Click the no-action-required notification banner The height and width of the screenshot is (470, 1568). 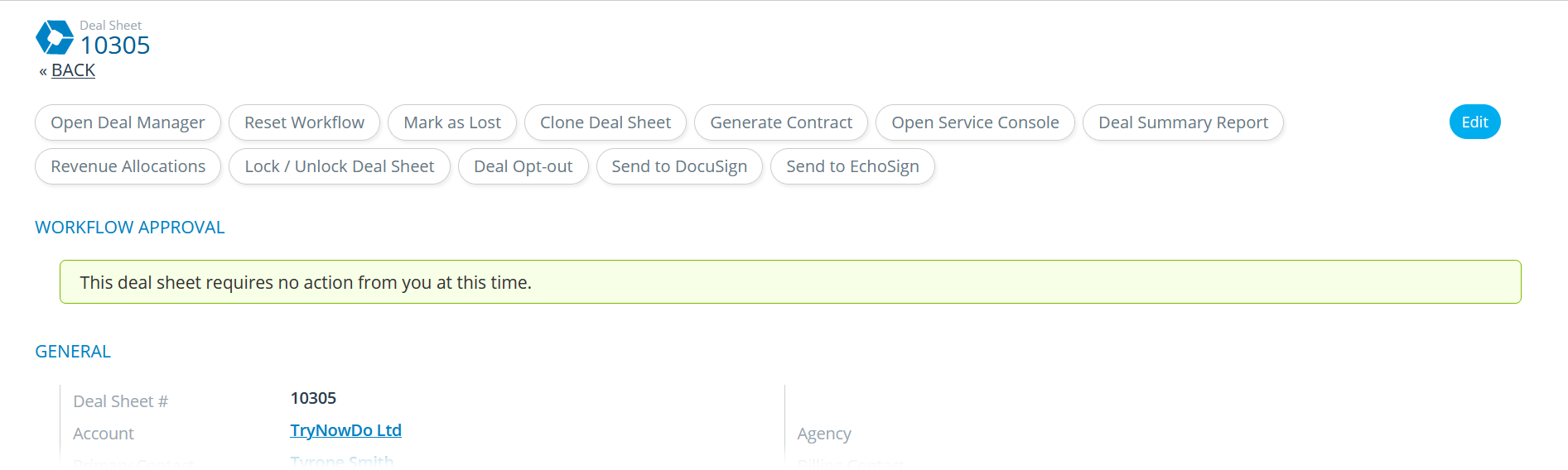point(790,282)
